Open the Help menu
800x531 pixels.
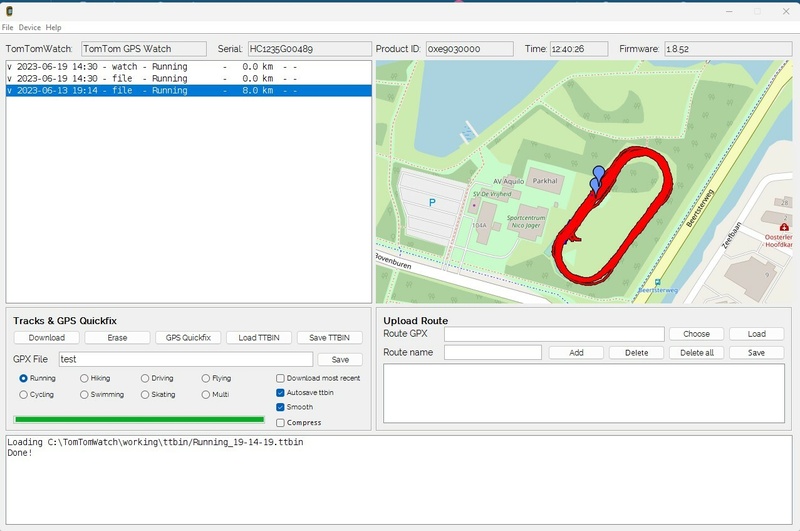[x=54, y=28]
